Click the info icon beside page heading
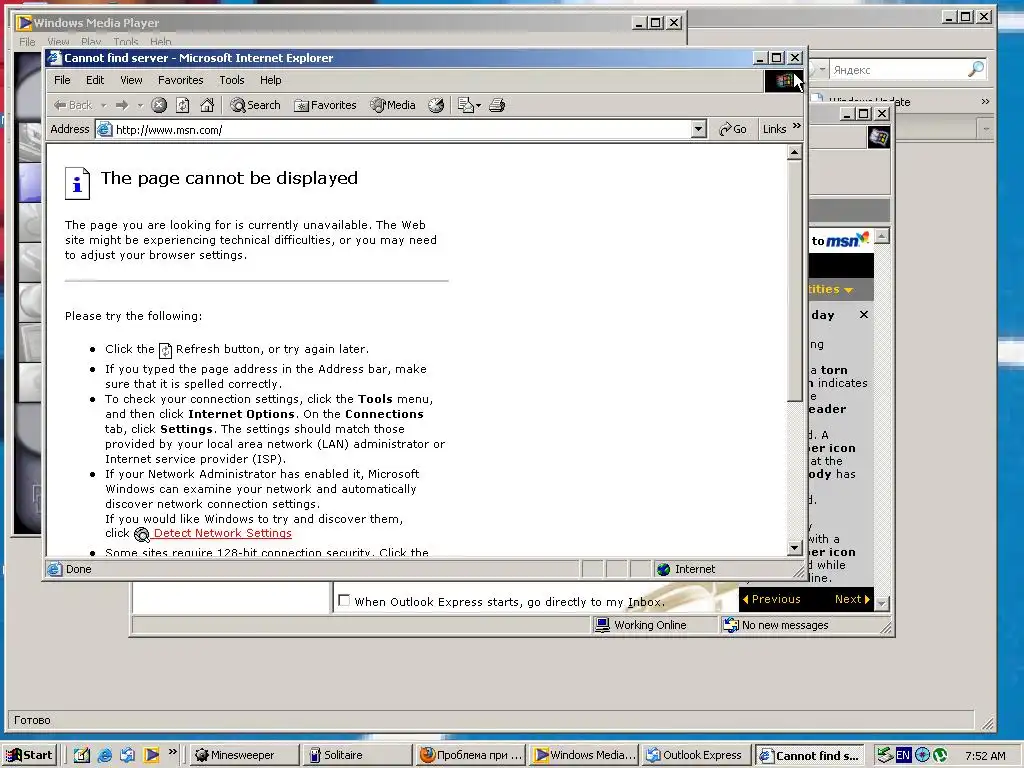This screenshot has height=768, width=1024. tap(77, 184)
